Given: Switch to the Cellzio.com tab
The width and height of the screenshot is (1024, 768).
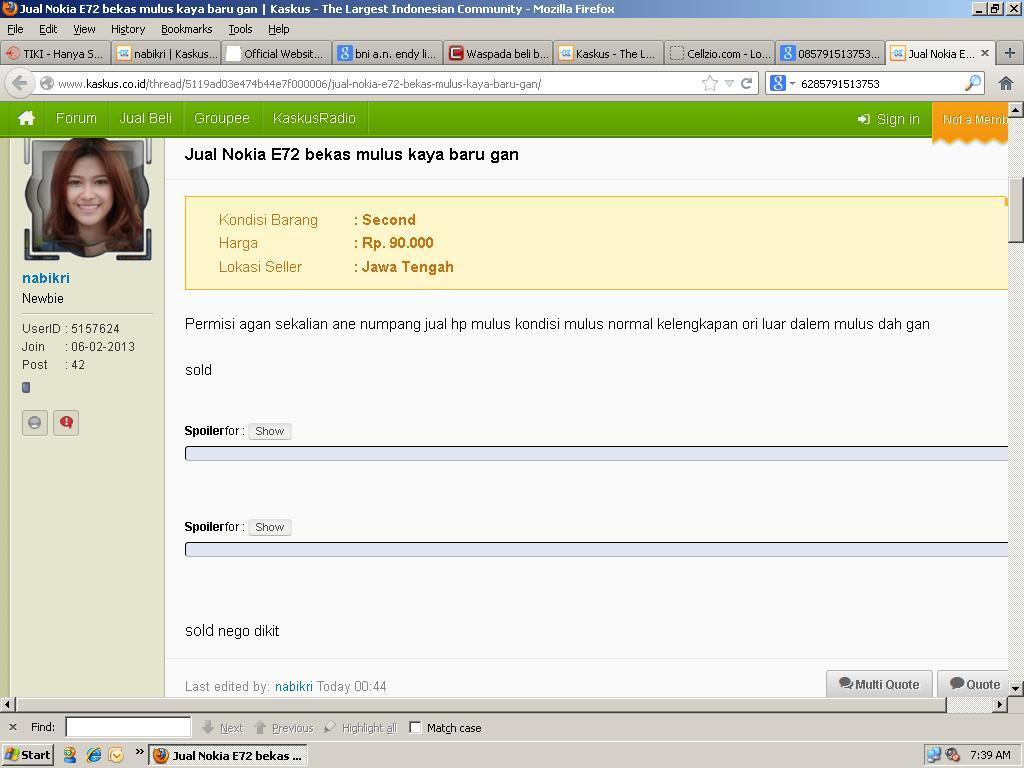Looking at the screenshot, I should pos(719,54).
